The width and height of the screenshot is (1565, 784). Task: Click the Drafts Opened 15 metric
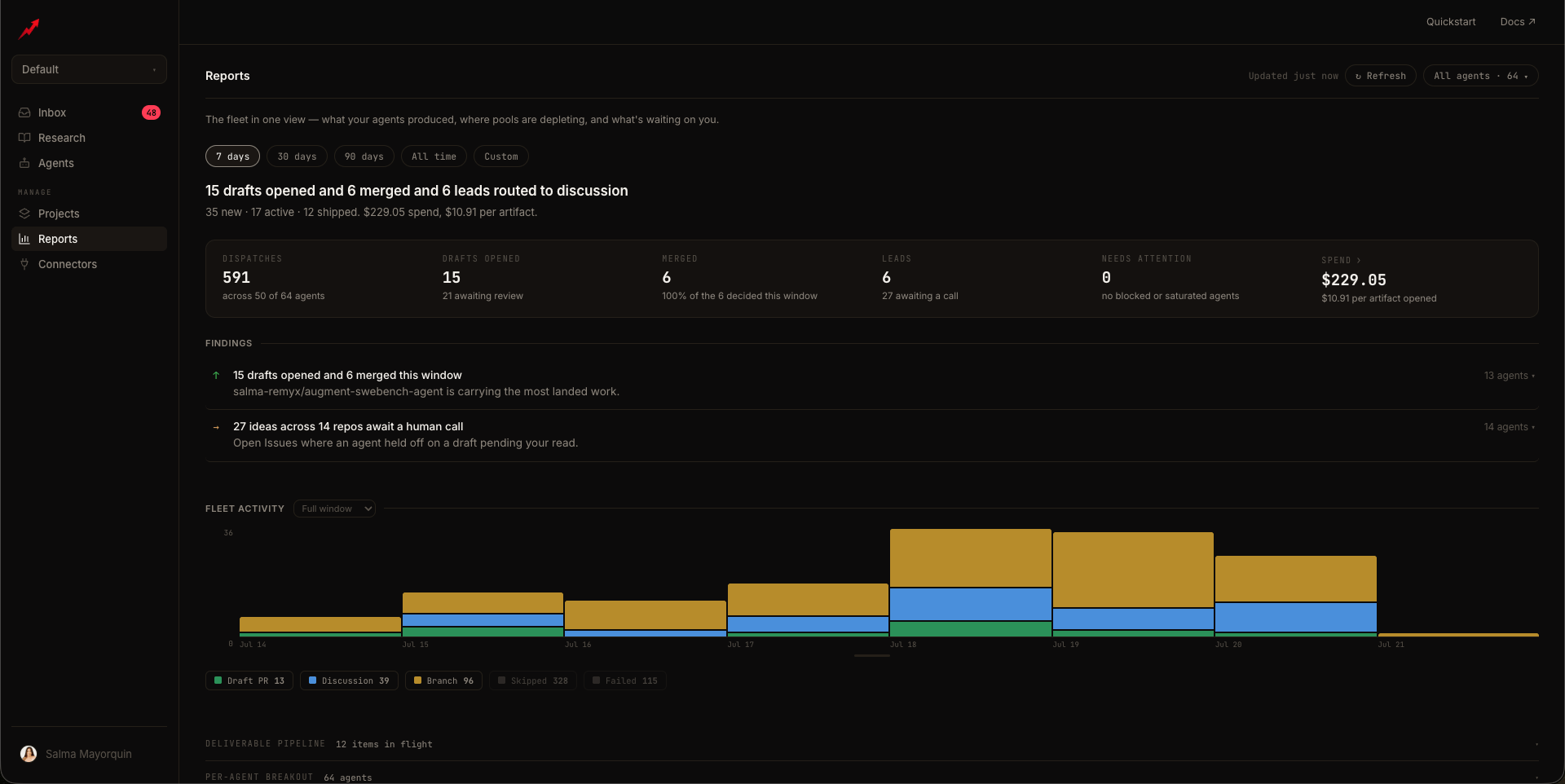point(483,279)
